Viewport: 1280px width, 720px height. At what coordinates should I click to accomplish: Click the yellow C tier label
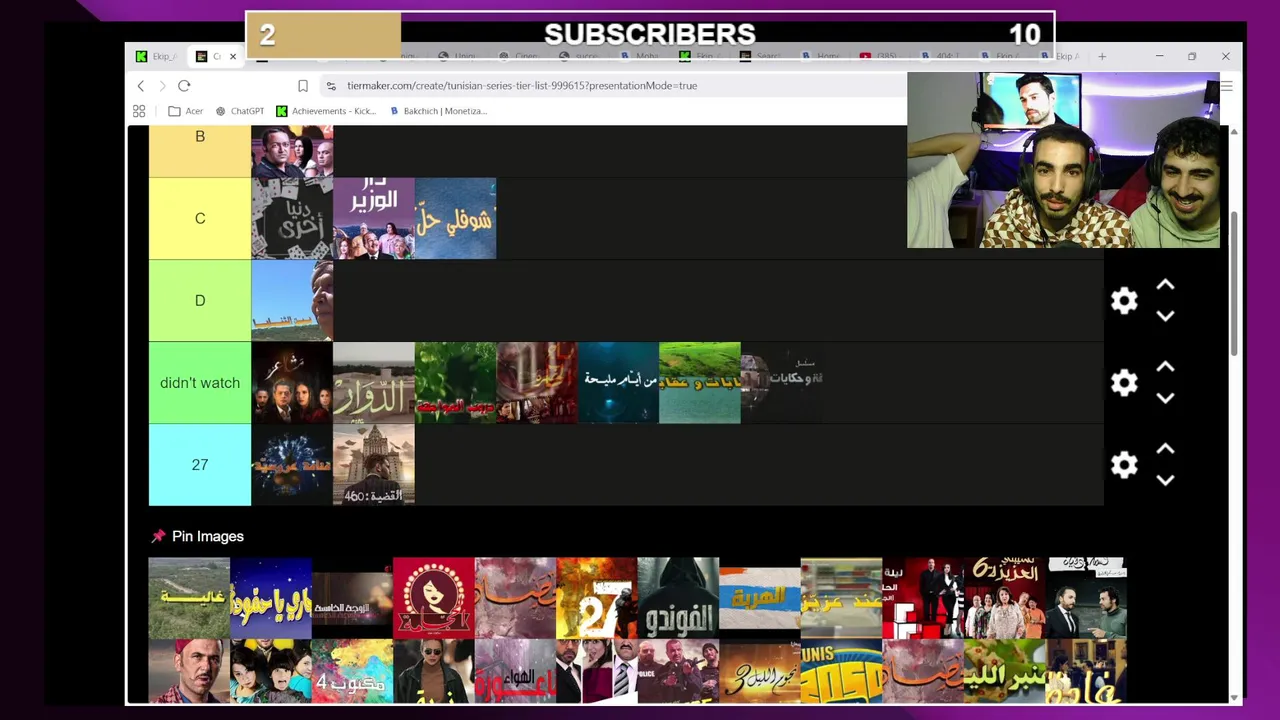[200, 219]
